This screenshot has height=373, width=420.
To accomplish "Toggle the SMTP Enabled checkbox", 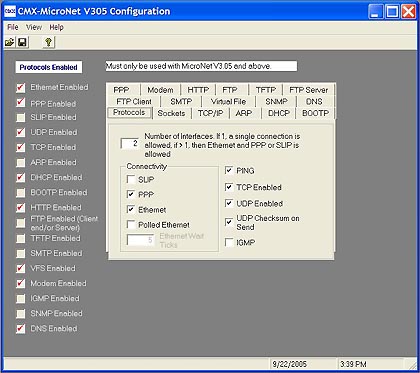I will (x=21, y=253).
